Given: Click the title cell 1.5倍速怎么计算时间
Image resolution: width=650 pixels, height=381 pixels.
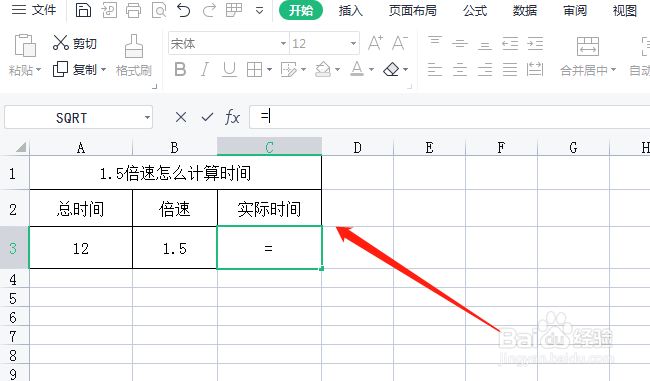Looking at the screenshot, I should tap(175, 173).
